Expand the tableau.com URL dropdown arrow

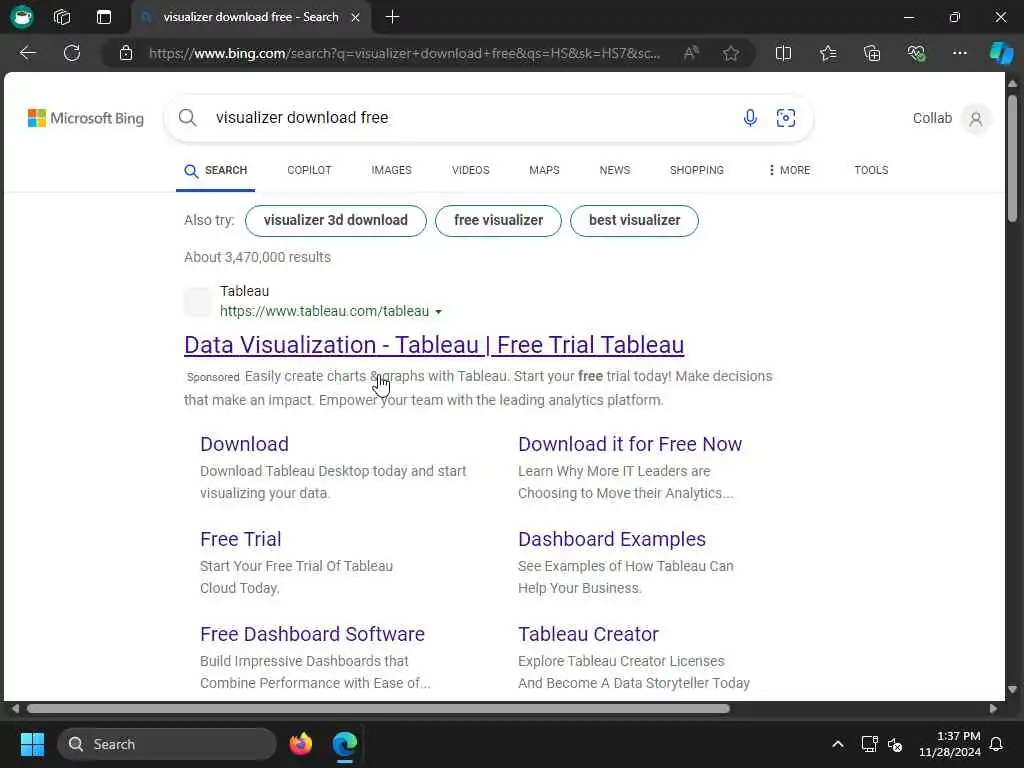coord(438,312)
